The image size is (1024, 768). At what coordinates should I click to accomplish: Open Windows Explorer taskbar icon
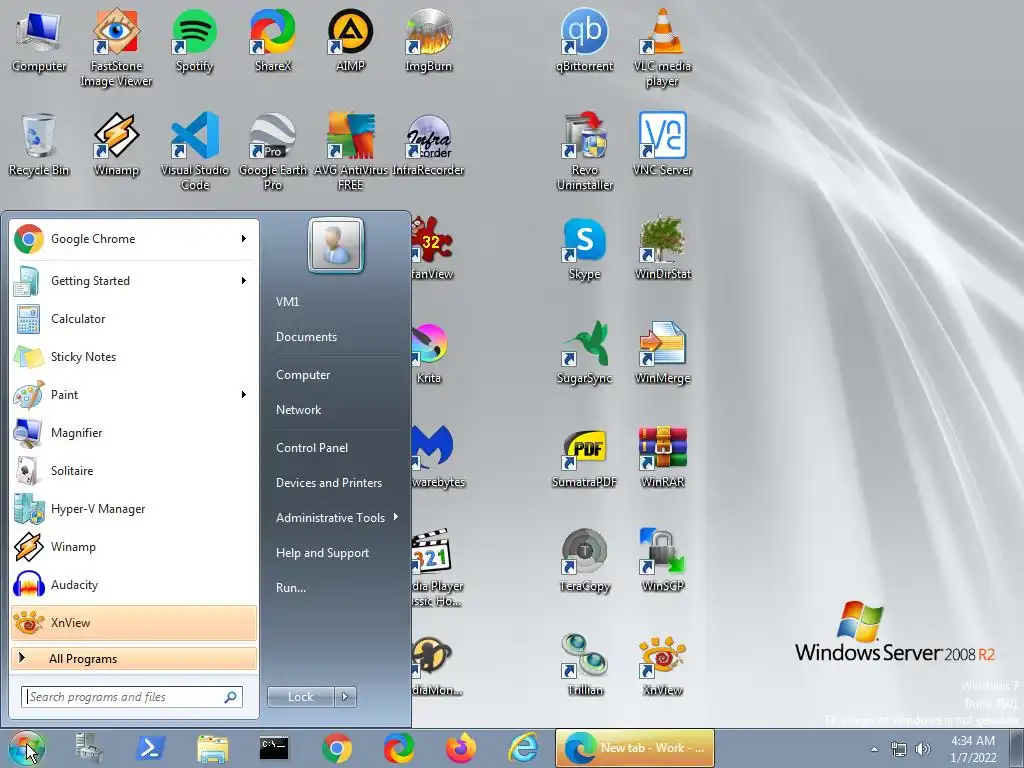point(212,748)
